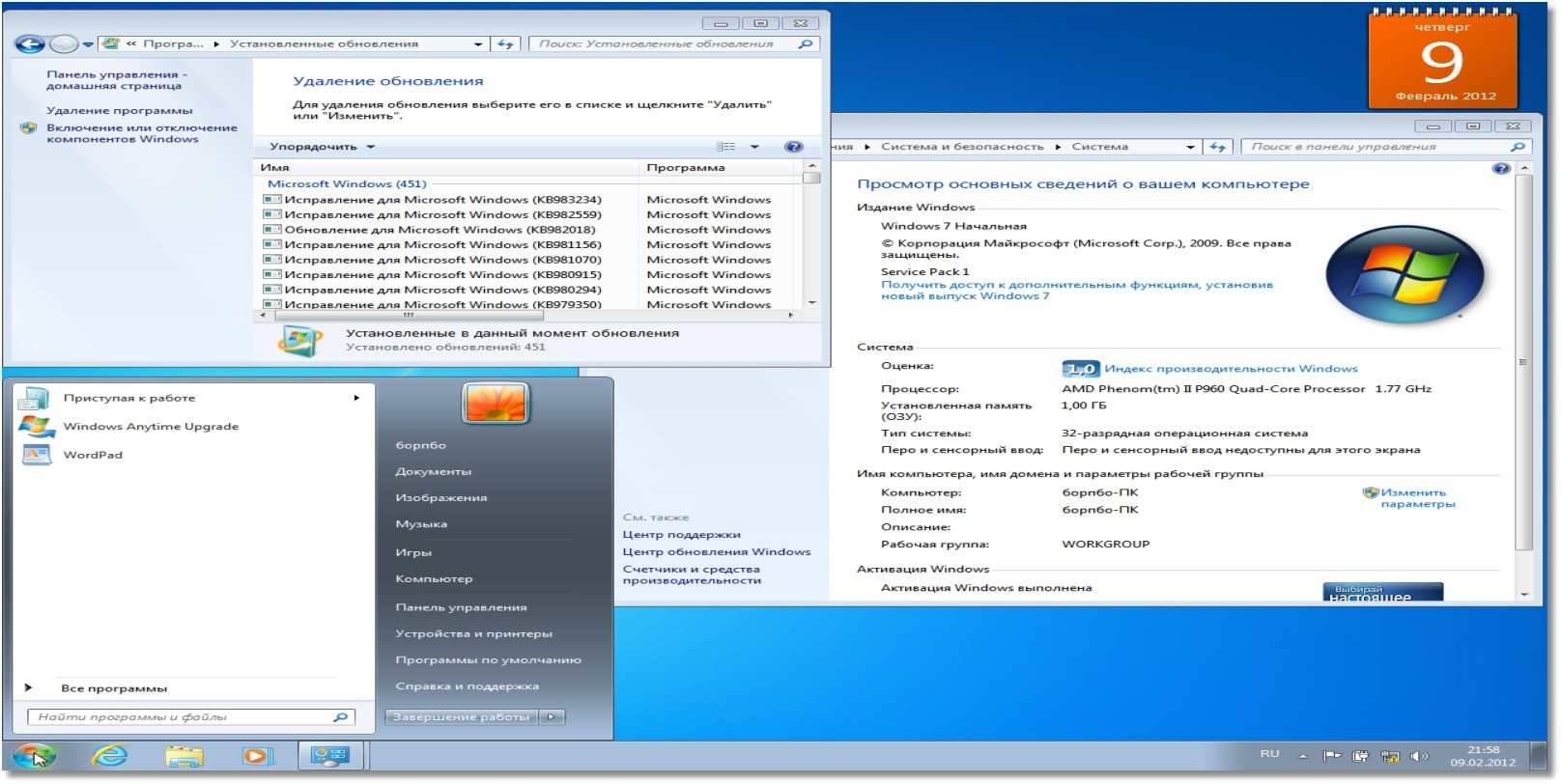Open Windows Anytime Upgrade in Start menu
This screenshot has width=1561, height=784.
(x=150, y=427)
